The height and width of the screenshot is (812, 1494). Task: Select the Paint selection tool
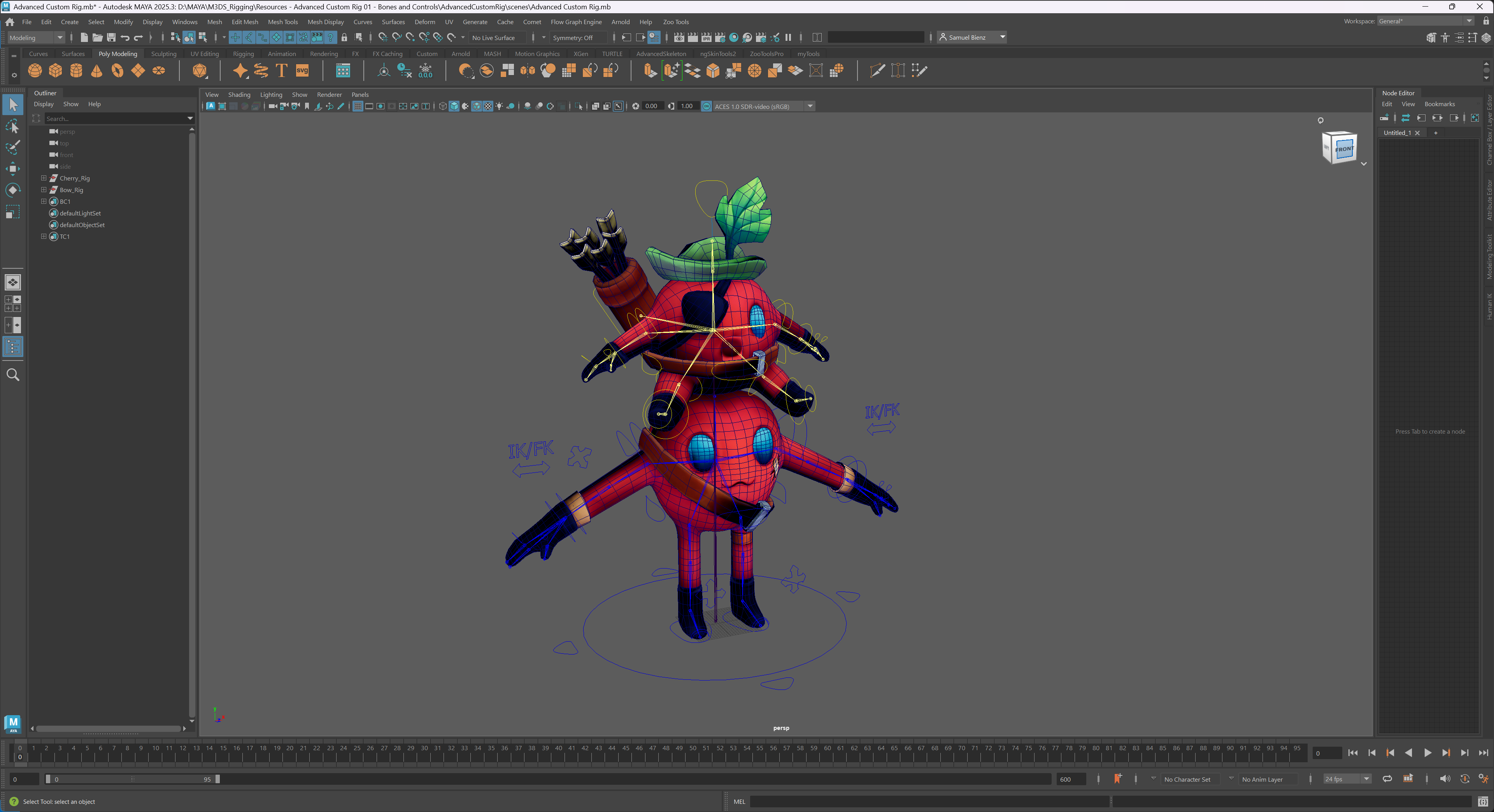[13, 147]
